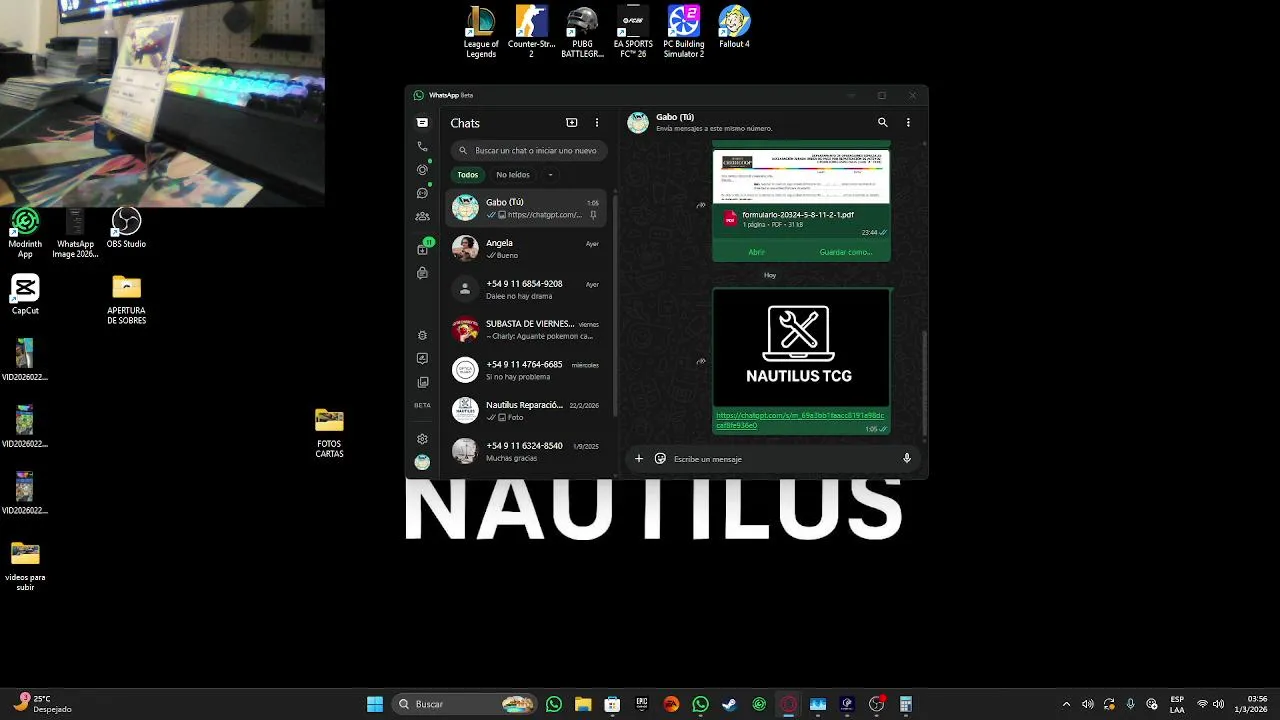Click the PDF document preview thumbnail
The width and height of the screenshot is (1280, 720).
coord(801,177)
